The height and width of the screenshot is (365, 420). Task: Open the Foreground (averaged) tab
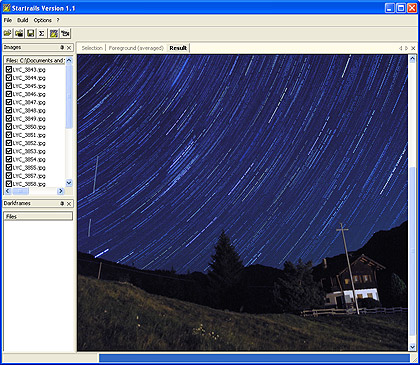[x=136, y=48]
